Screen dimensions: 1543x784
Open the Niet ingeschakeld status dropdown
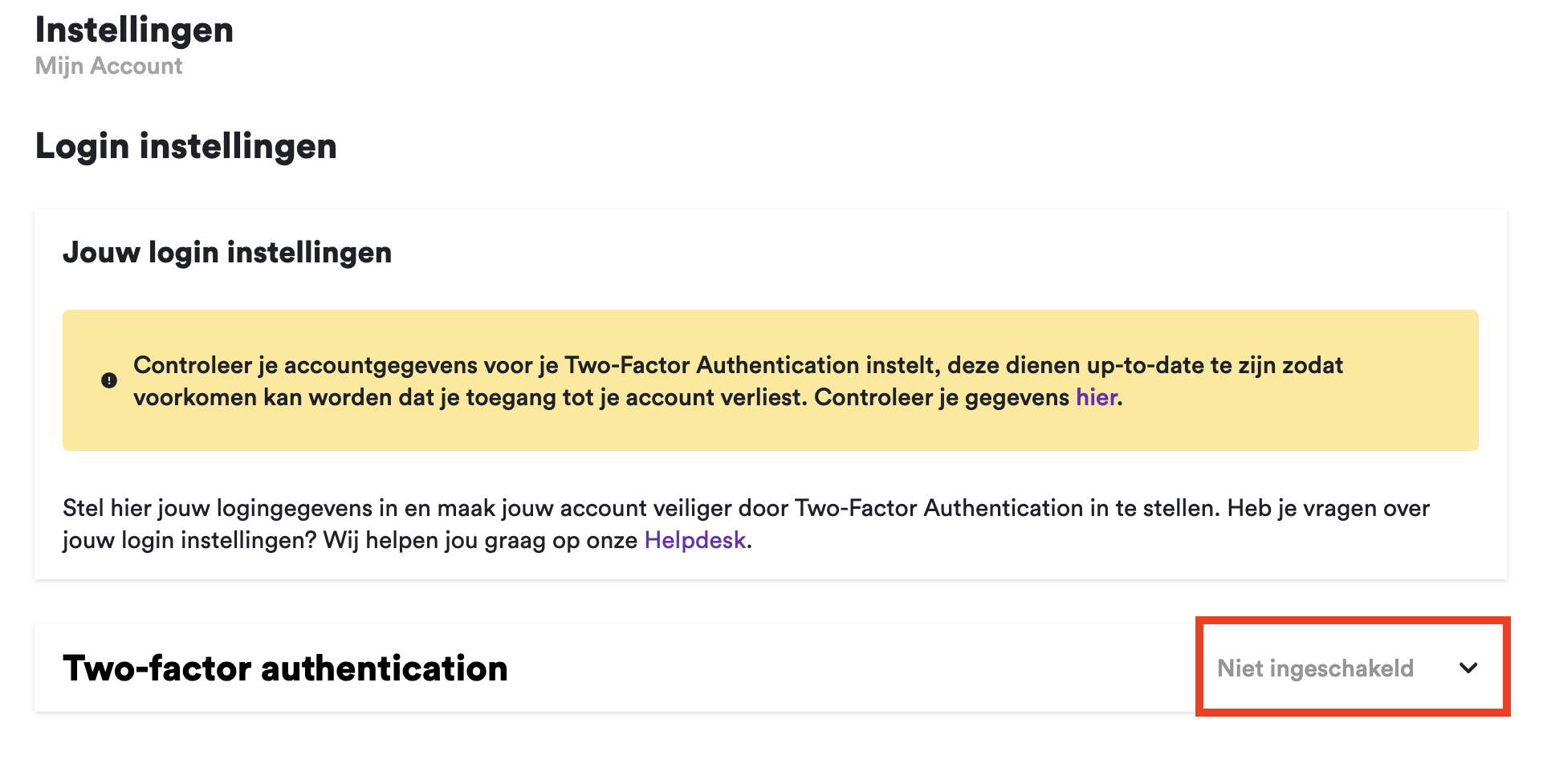pyautogui.click(x=1315, y=668)
